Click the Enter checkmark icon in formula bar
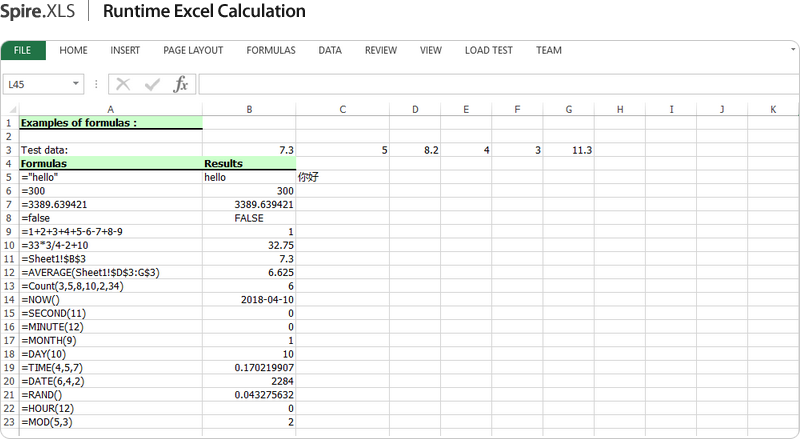 pyautogui.click(x=152, y=85)
